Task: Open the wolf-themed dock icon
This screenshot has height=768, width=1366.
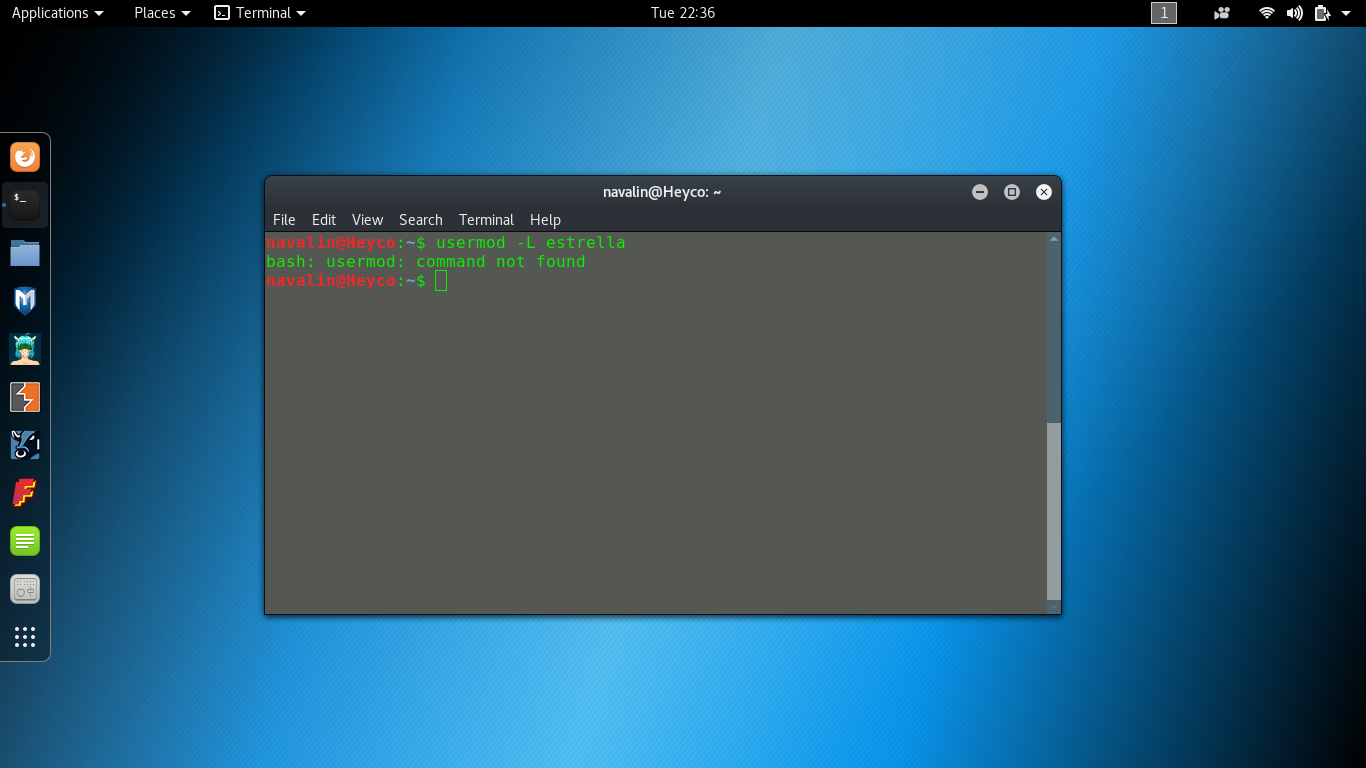Action: [x=24, y=444]
